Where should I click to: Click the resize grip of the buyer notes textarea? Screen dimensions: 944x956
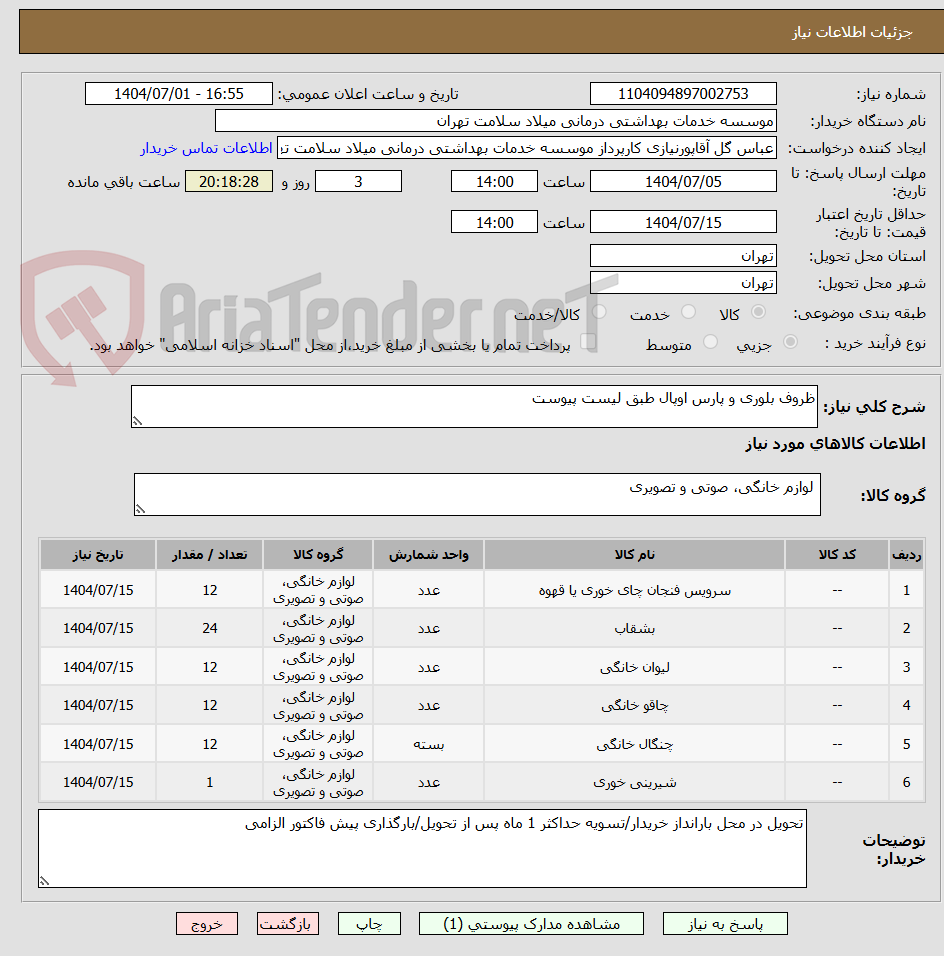(x=45, y=881)
